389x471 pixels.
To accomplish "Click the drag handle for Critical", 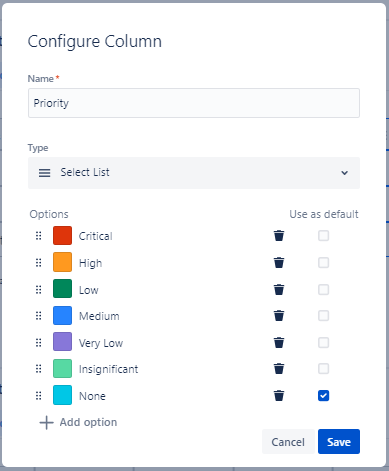I will (39, 236).
